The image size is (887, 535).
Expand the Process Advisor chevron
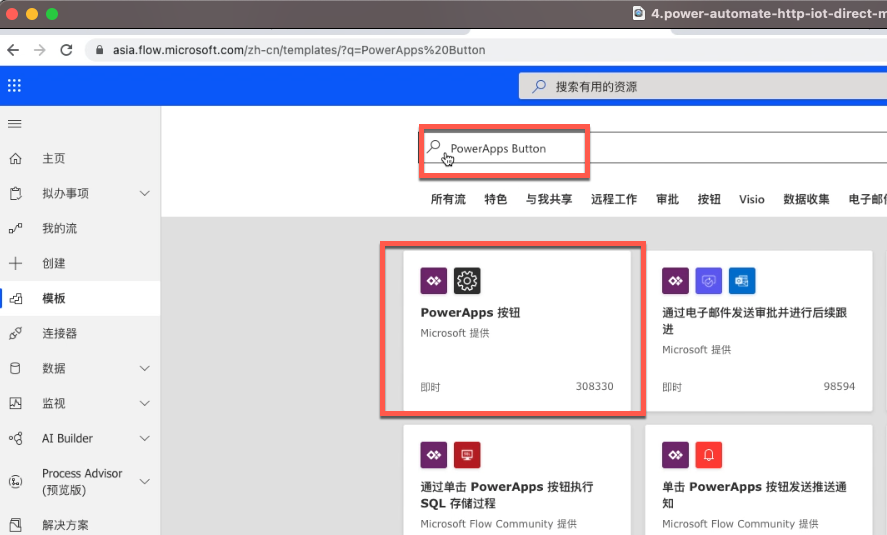(144, 482)
